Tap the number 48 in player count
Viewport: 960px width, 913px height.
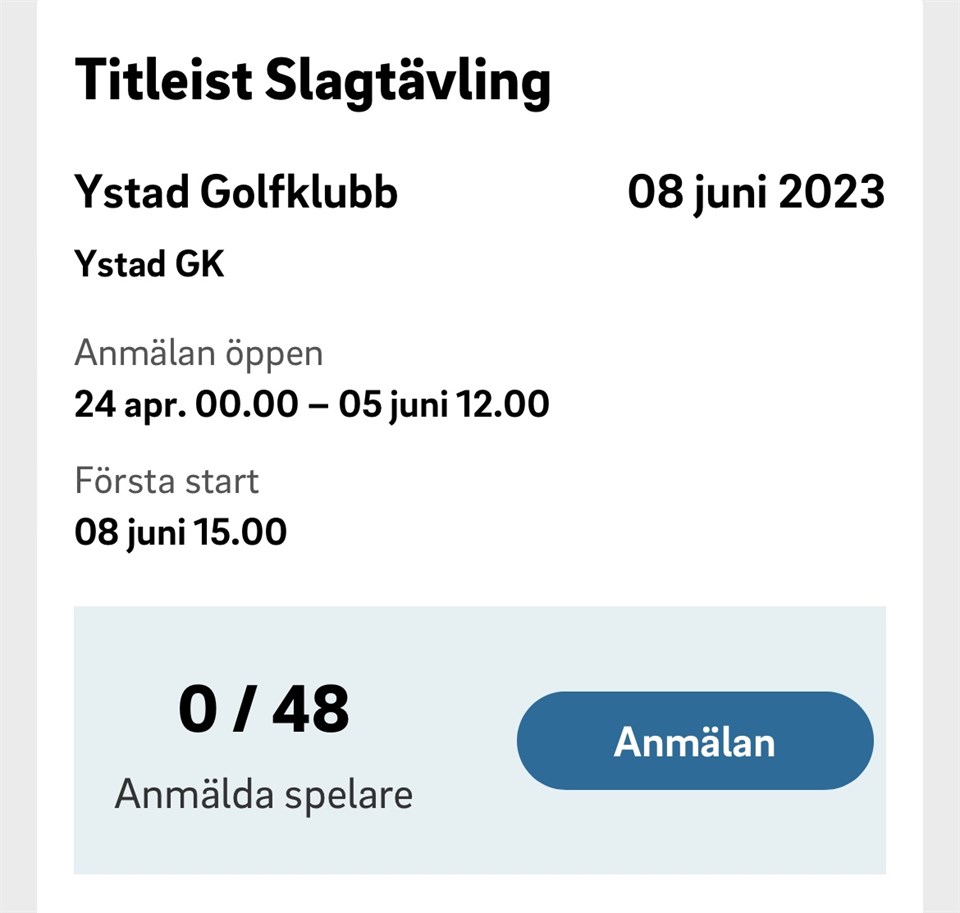[310, 710]
